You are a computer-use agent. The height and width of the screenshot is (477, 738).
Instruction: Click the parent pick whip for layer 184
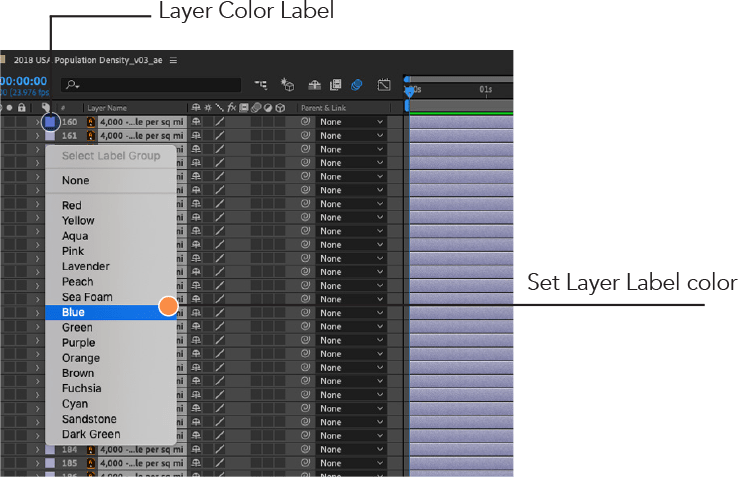click(305, 449)
